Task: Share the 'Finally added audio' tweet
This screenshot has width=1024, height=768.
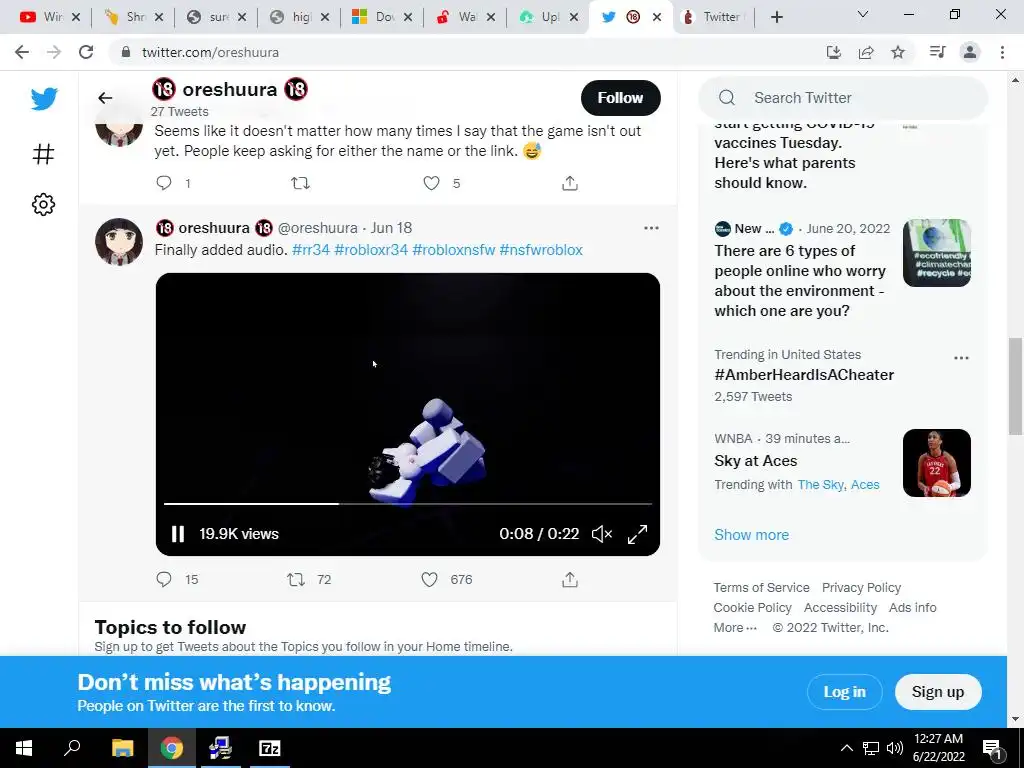Action: (x=569, y=579)
